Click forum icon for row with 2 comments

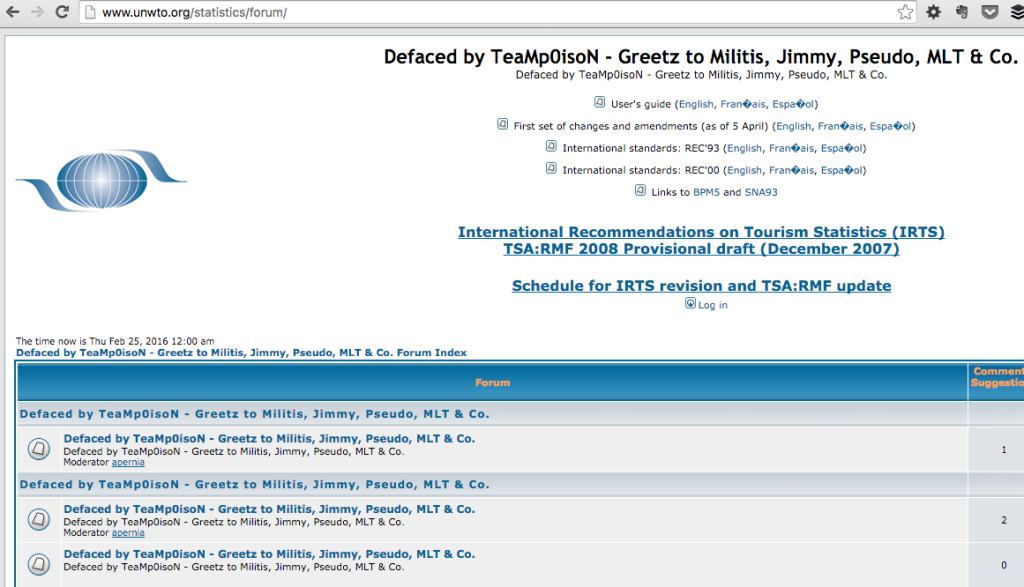(39, 519)
